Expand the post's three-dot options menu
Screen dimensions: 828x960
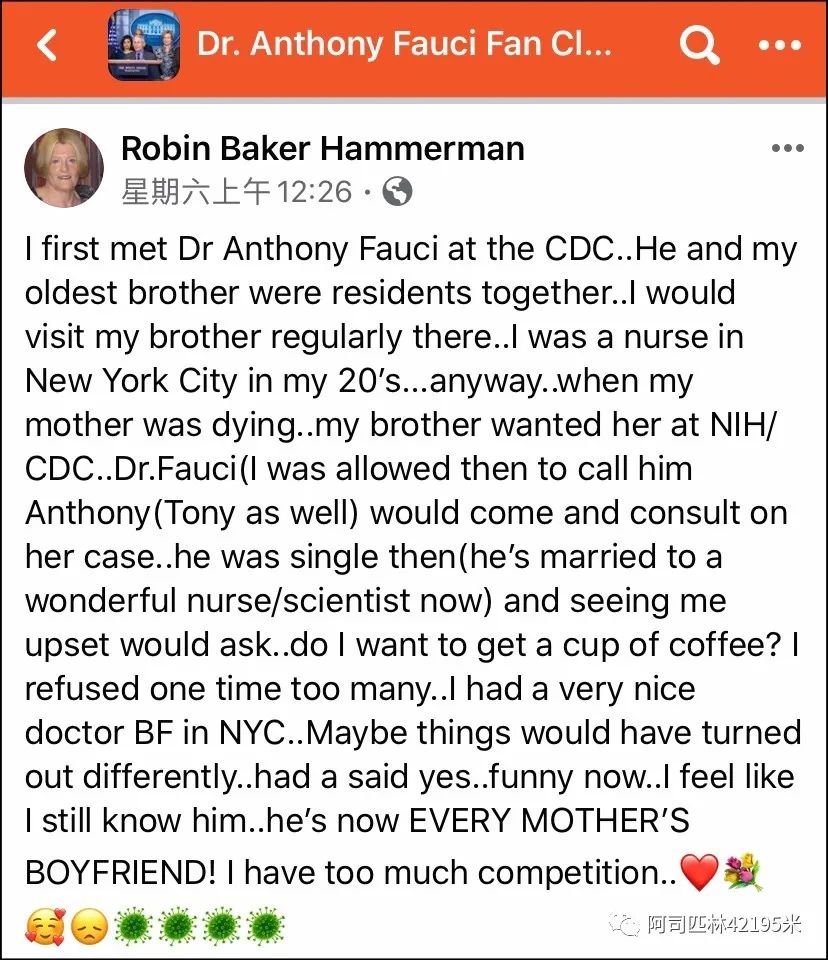[x=788, y=148]
